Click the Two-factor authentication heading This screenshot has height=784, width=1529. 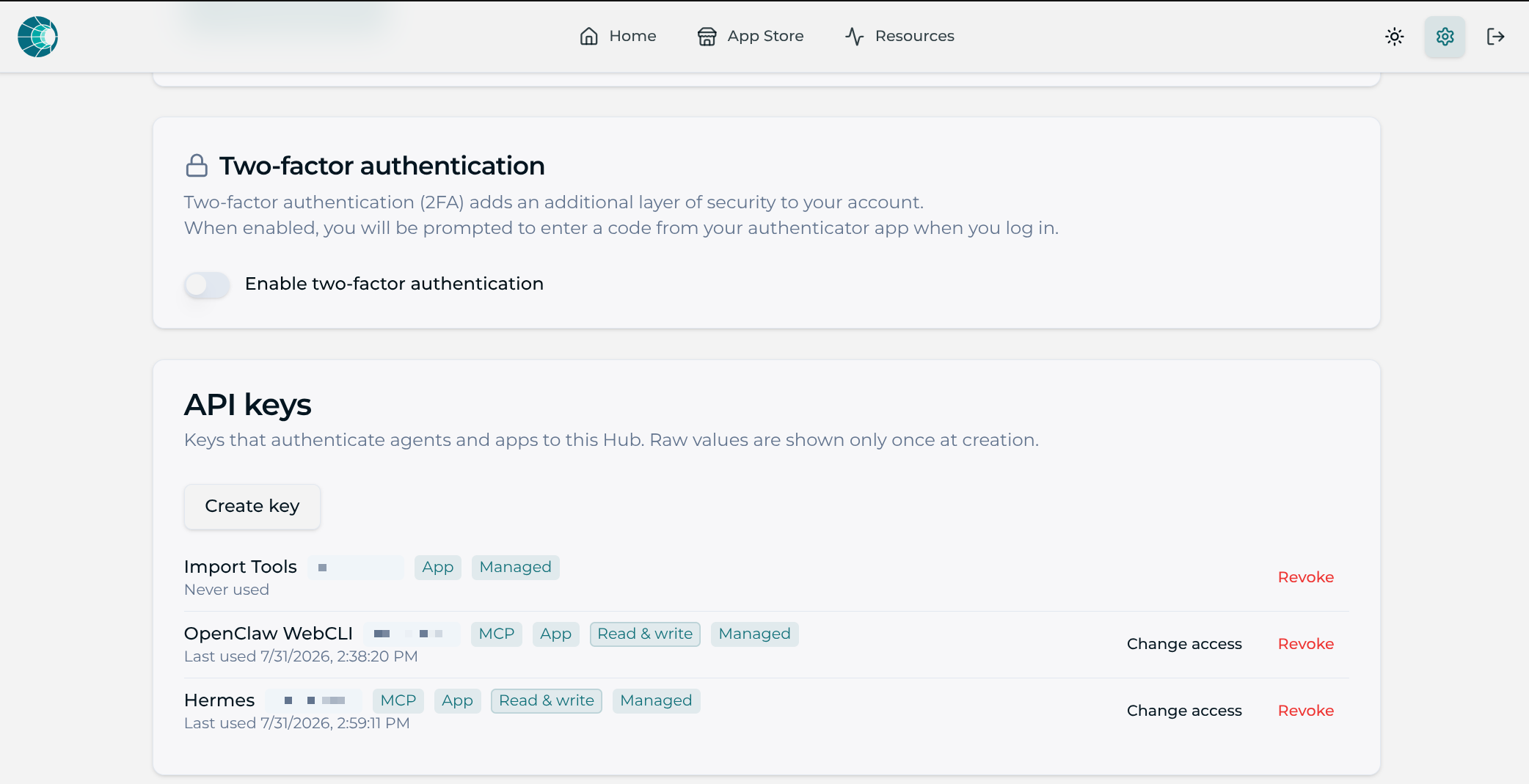pyautogui.click(x=382, y=166)
